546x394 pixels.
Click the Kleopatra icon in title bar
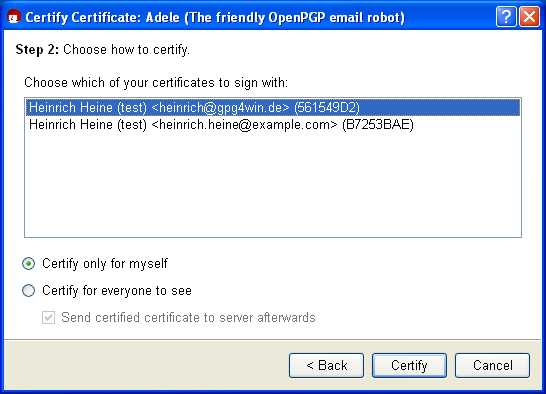14,17
